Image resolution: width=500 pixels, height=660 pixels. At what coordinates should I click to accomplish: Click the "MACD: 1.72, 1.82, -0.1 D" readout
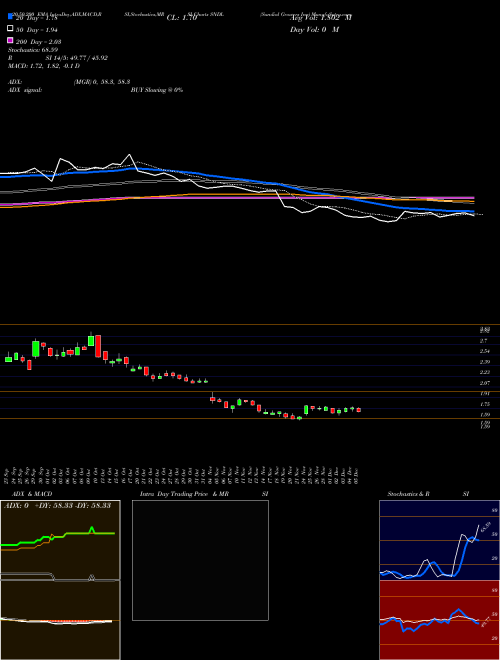point(44,66)
